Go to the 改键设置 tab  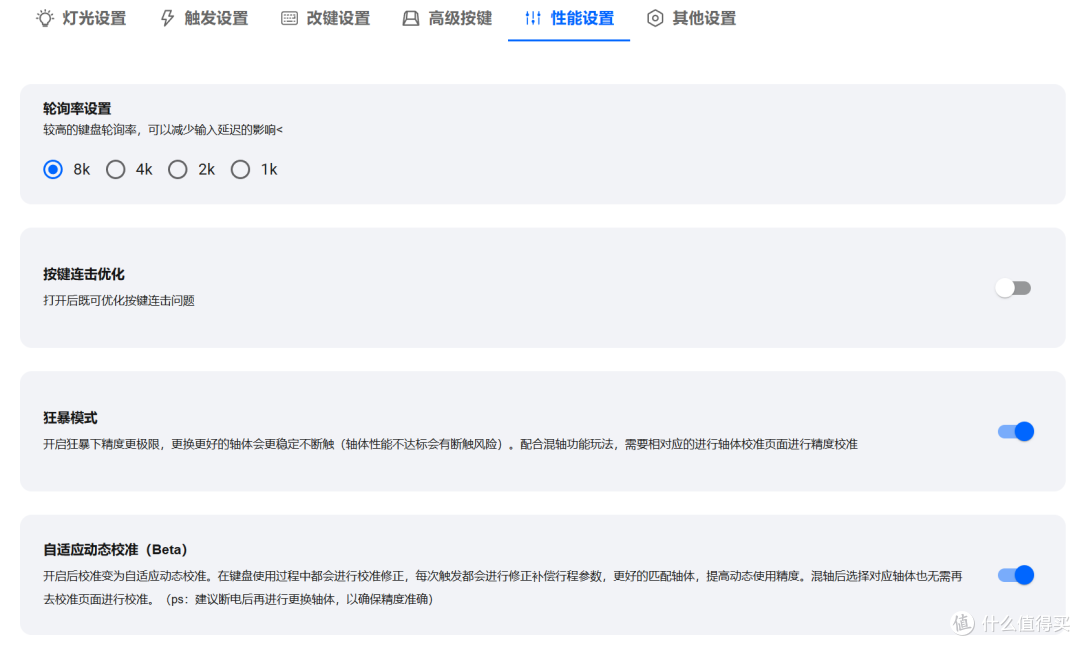pyautogui.click(x=326, y=19)
